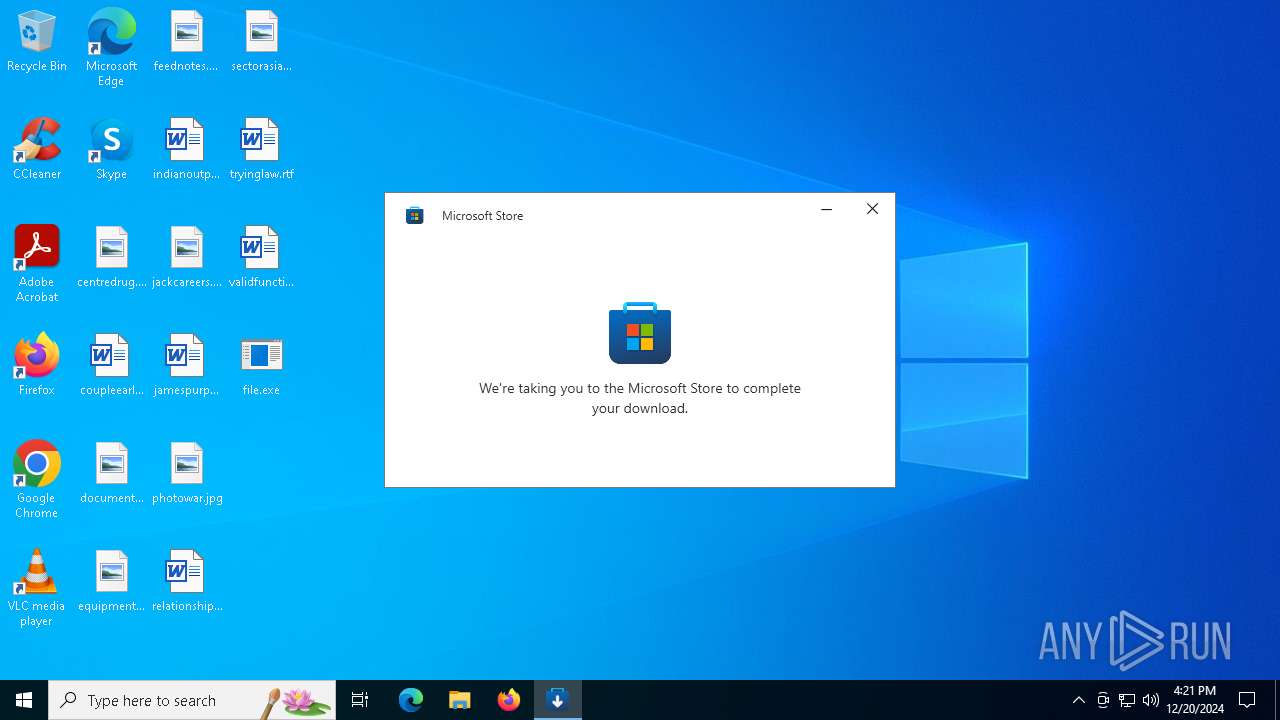Open Microsoft Edge desktop shortcut

click(111, 48)
